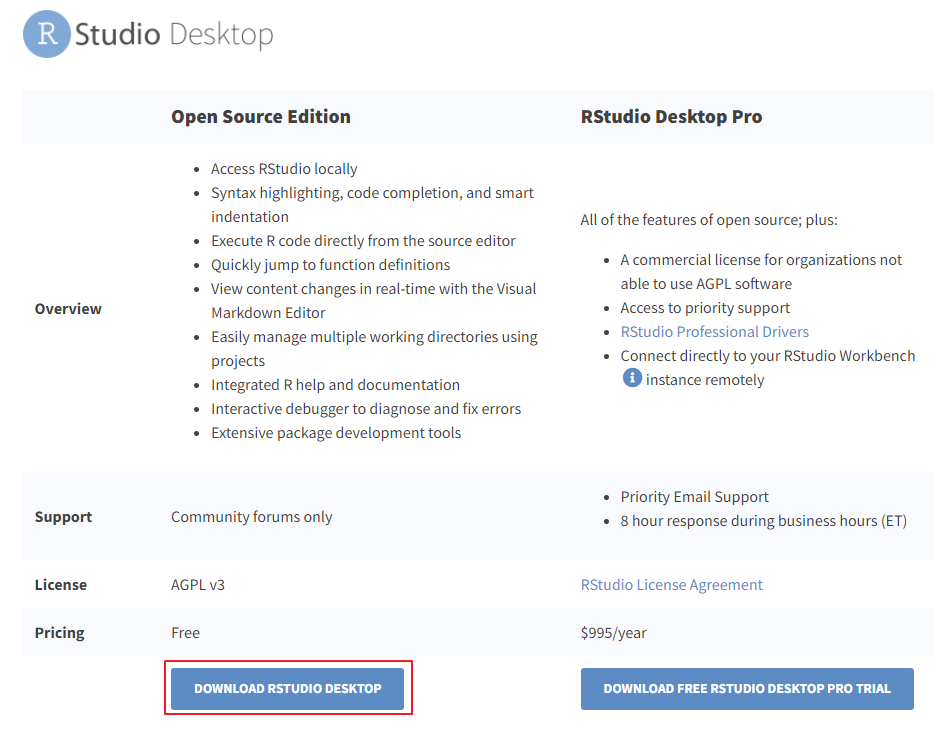
Task: Click 'Community forums only' support text
Action: pyautogui.click(x=251, y=517)
